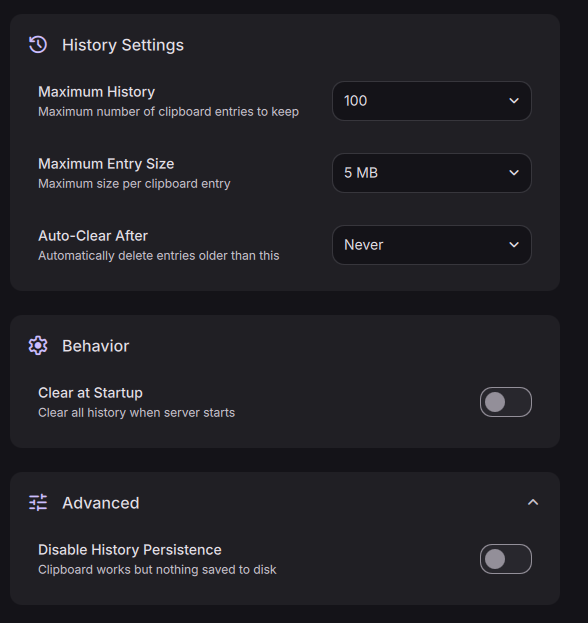Click the Auto-Clear After label
The width and height of the screenshot is (588, 623).
[x=93, y=236]
